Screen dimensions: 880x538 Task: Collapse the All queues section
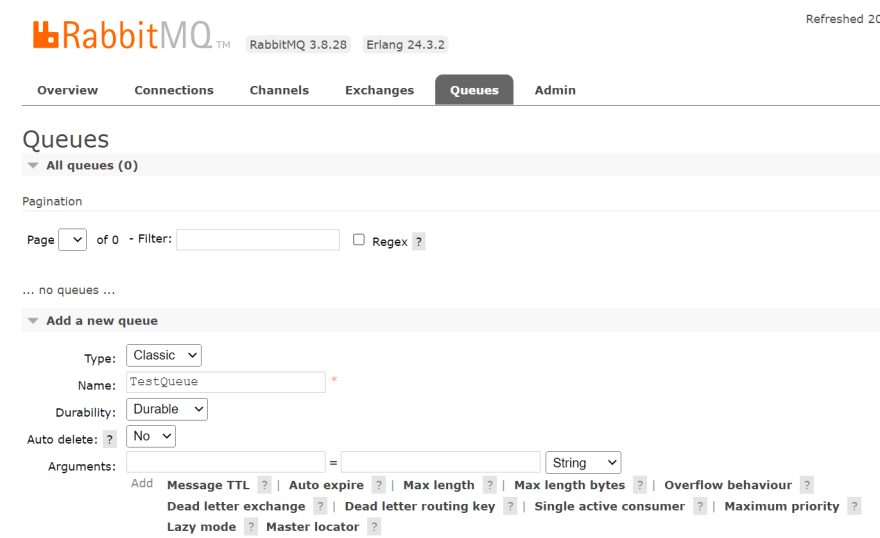(92, 165)
